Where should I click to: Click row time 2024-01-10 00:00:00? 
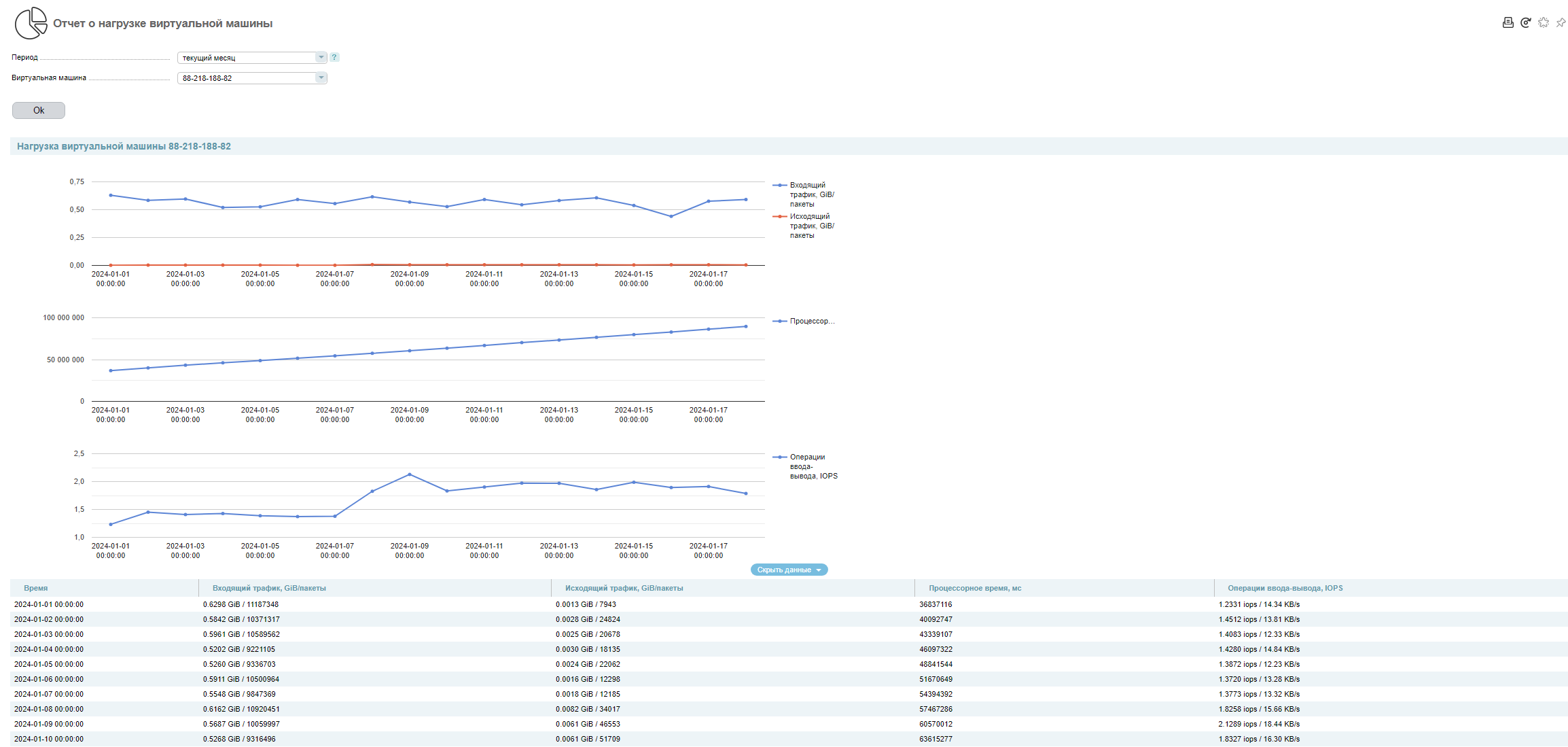click(49, 739)
